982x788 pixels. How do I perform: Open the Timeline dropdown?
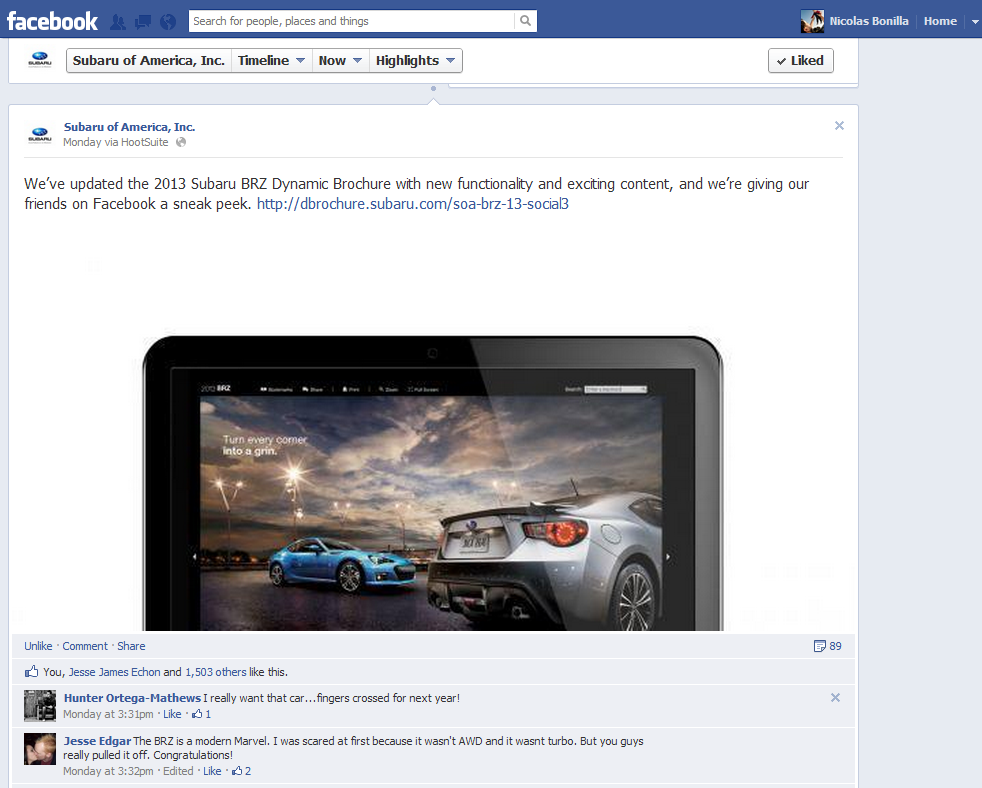pos(271,61)
